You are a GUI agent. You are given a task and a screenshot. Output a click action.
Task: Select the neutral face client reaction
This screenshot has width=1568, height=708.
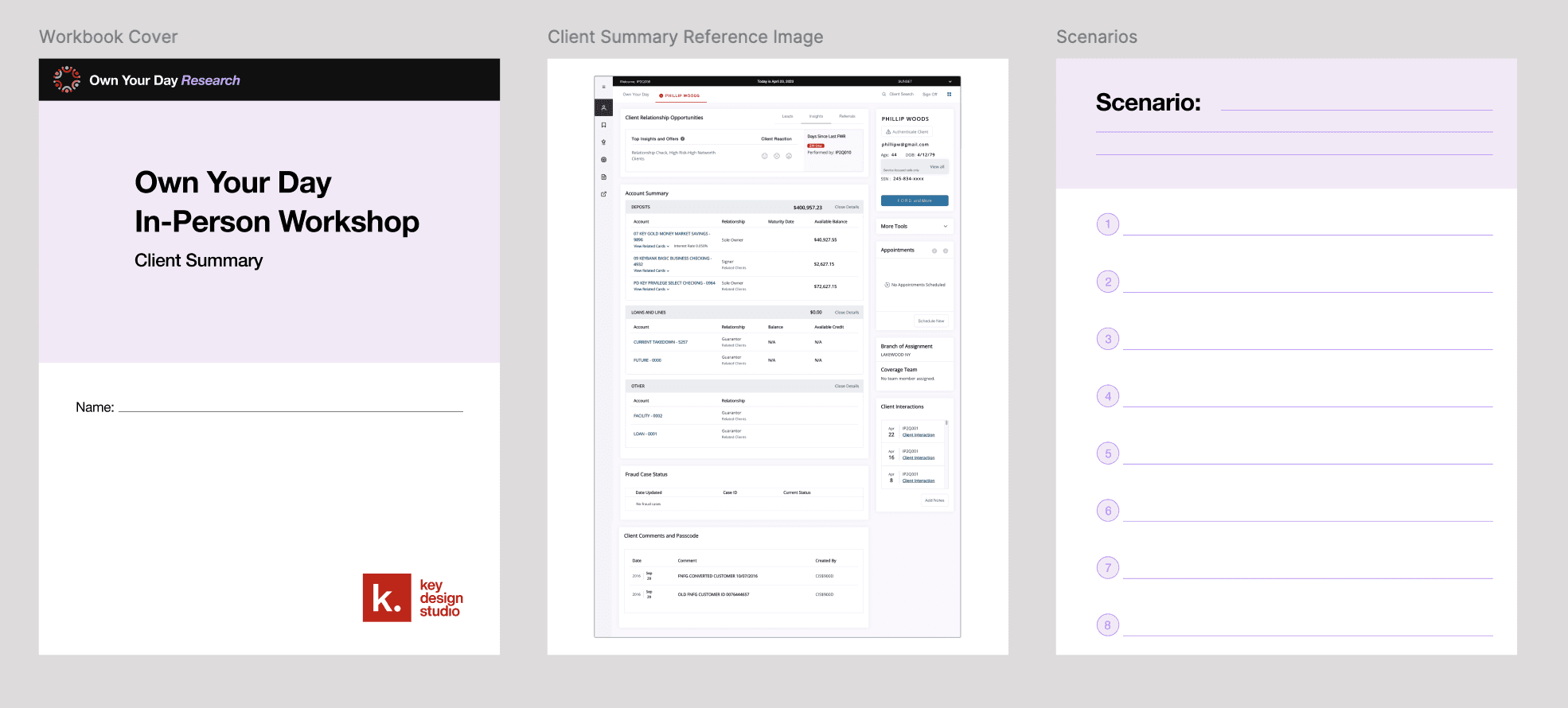coord(777,156)
